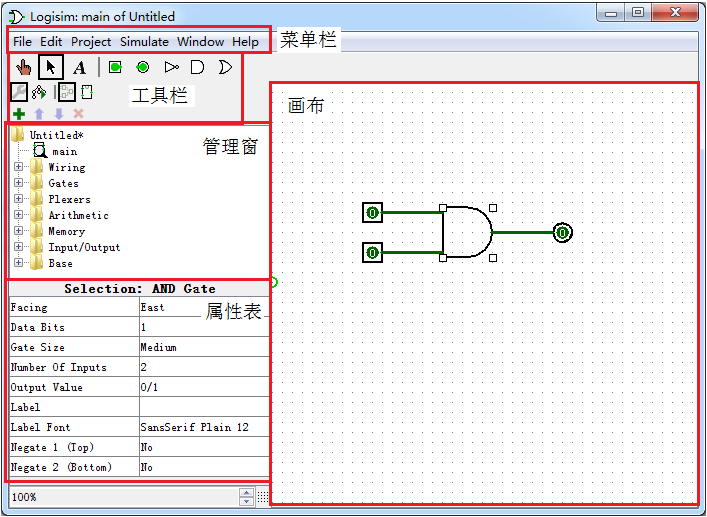Select the main circuit in tree
The image size is (707, 517).
coord(63,152)
